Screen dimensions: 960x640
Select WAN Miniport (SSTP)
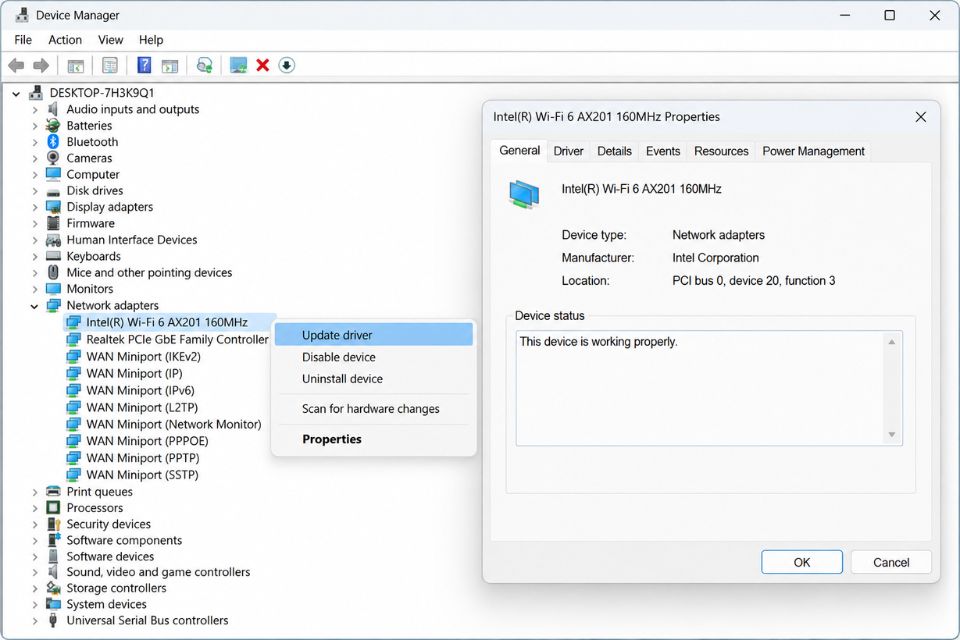coord(142,475)
